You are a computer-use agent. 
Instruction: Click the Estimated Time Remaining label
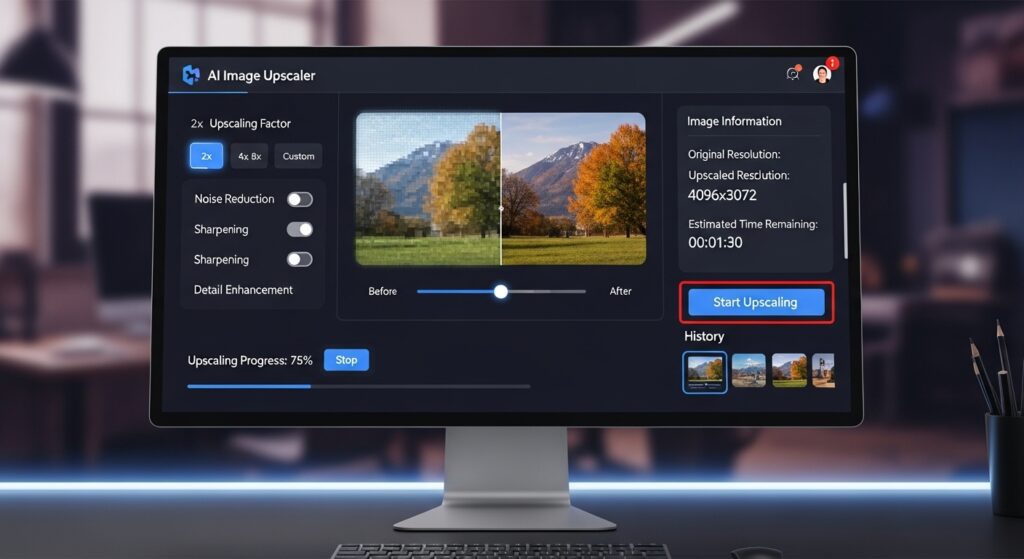tap(752, 224)
